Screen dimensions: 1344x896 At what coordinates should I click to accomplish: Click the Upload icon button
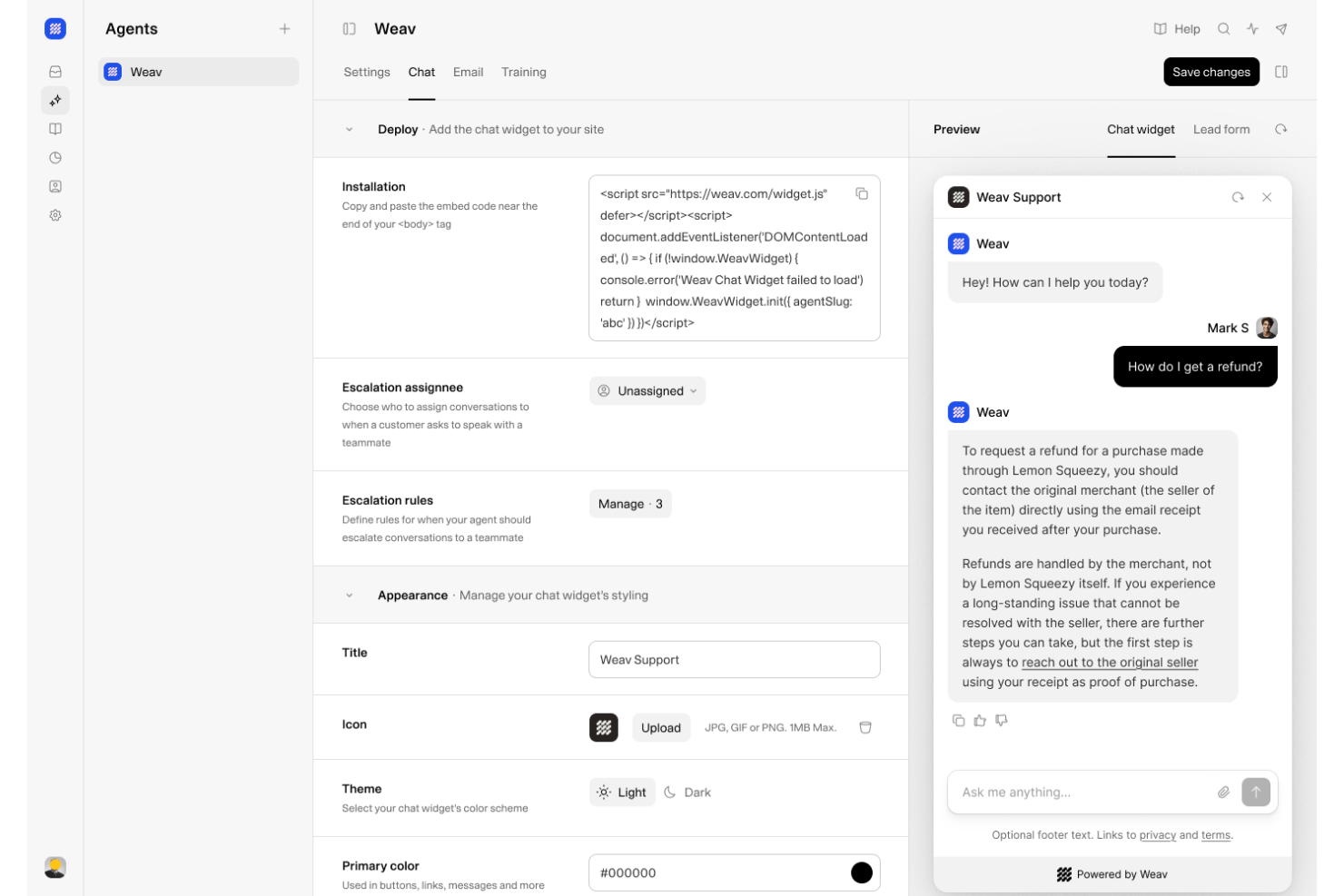[x=661, y=727]
